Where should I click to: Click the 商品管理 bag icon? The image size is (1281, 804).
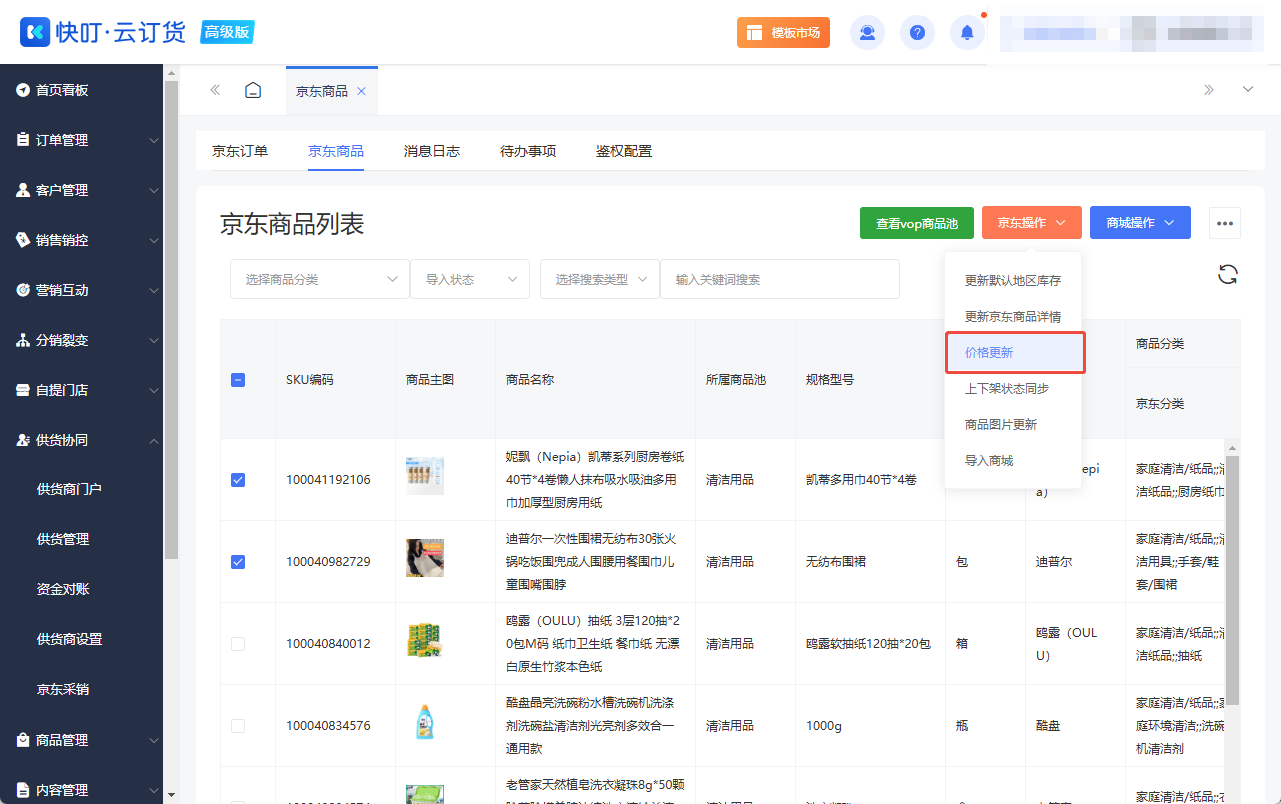click(22, 740)
